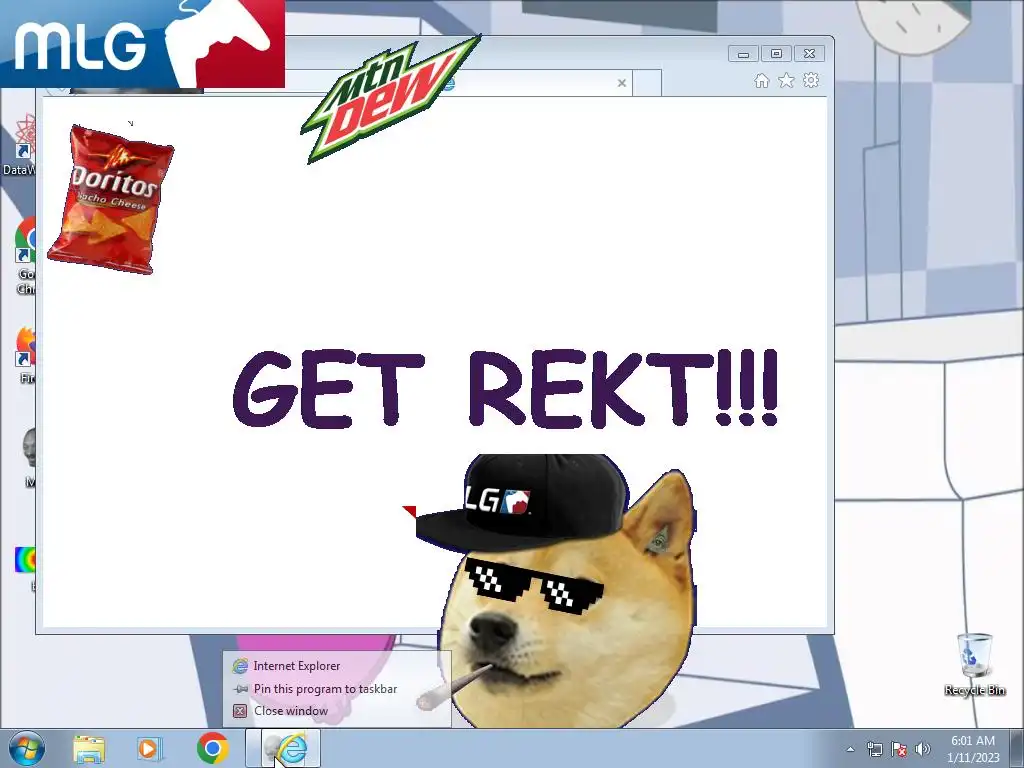Image resolution: width=1024 pixels, height=768 pixels.
Task: Open File Explorer from the taskbar
Action: point(89,749)
